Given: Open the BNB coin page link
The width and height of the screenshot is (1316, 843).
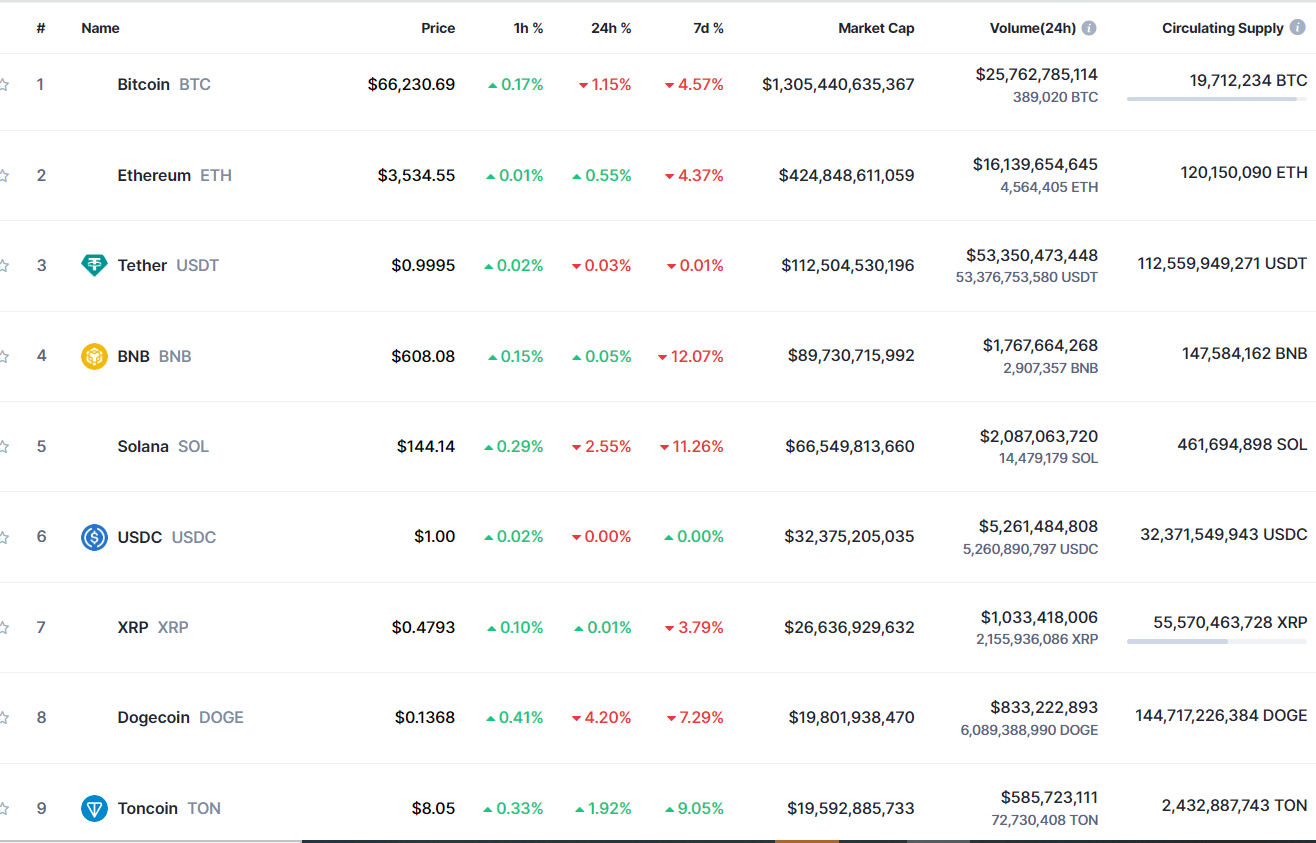Looking at the screenshot, I should [x=154, y=356].
